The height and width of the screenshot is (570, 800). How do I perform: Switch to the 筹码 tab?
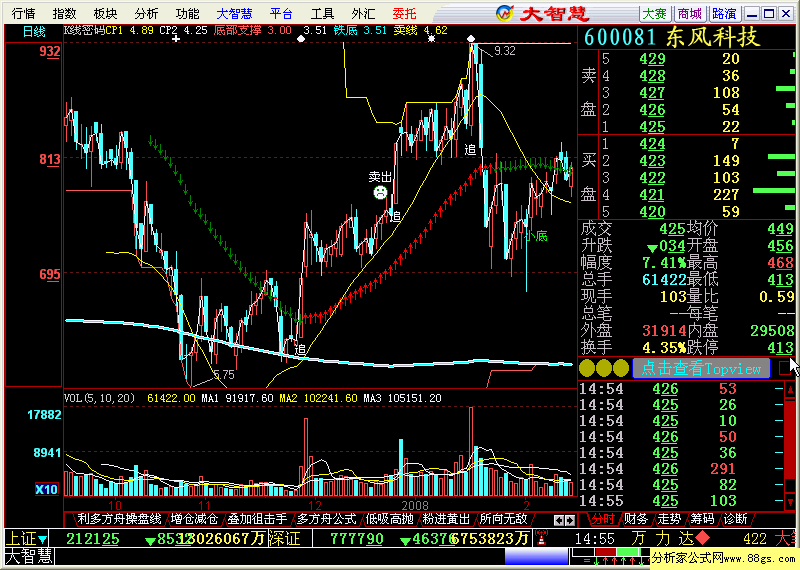703,519
